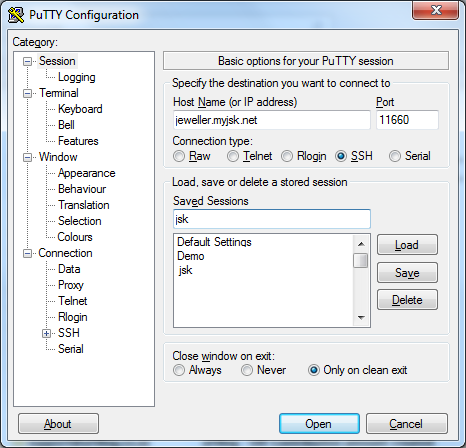
Task: Open the Connection category
Action: pyautogui.click(x=65, y=253)
